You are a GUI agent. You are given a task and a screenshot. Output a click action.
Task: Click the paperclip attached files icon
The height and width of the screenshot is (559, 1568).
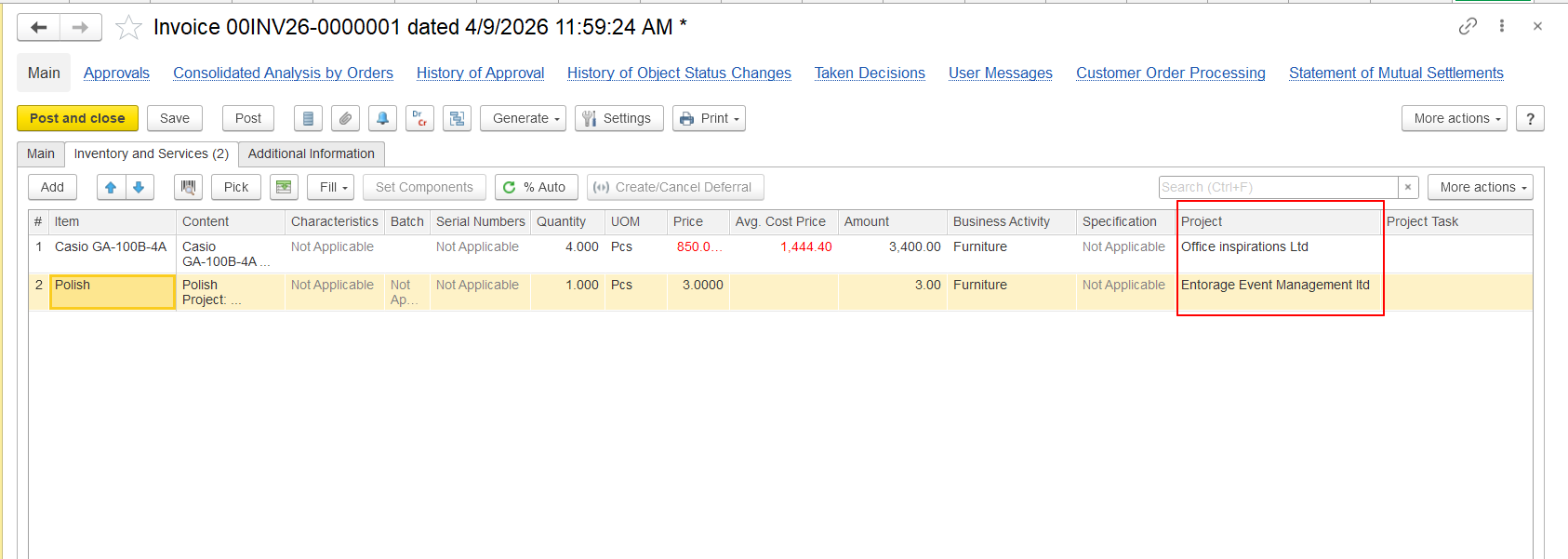pyautogui.click(x=345, y=118)
